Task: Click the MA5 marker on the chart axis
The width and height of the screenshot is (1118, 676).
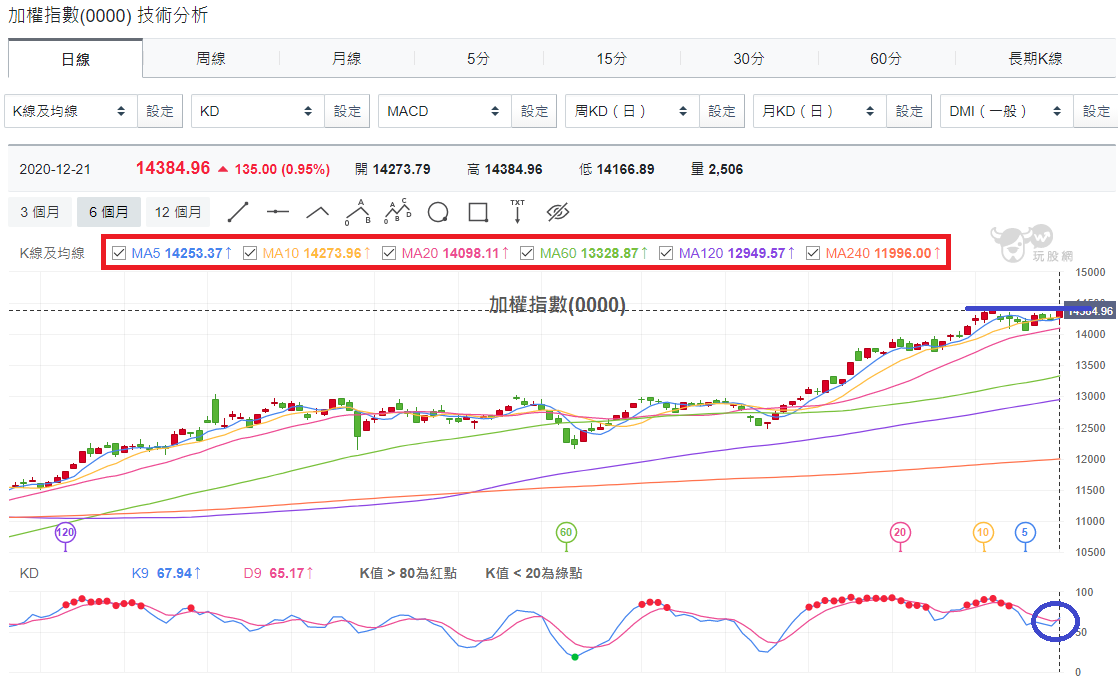Action: pos(1025,532)
